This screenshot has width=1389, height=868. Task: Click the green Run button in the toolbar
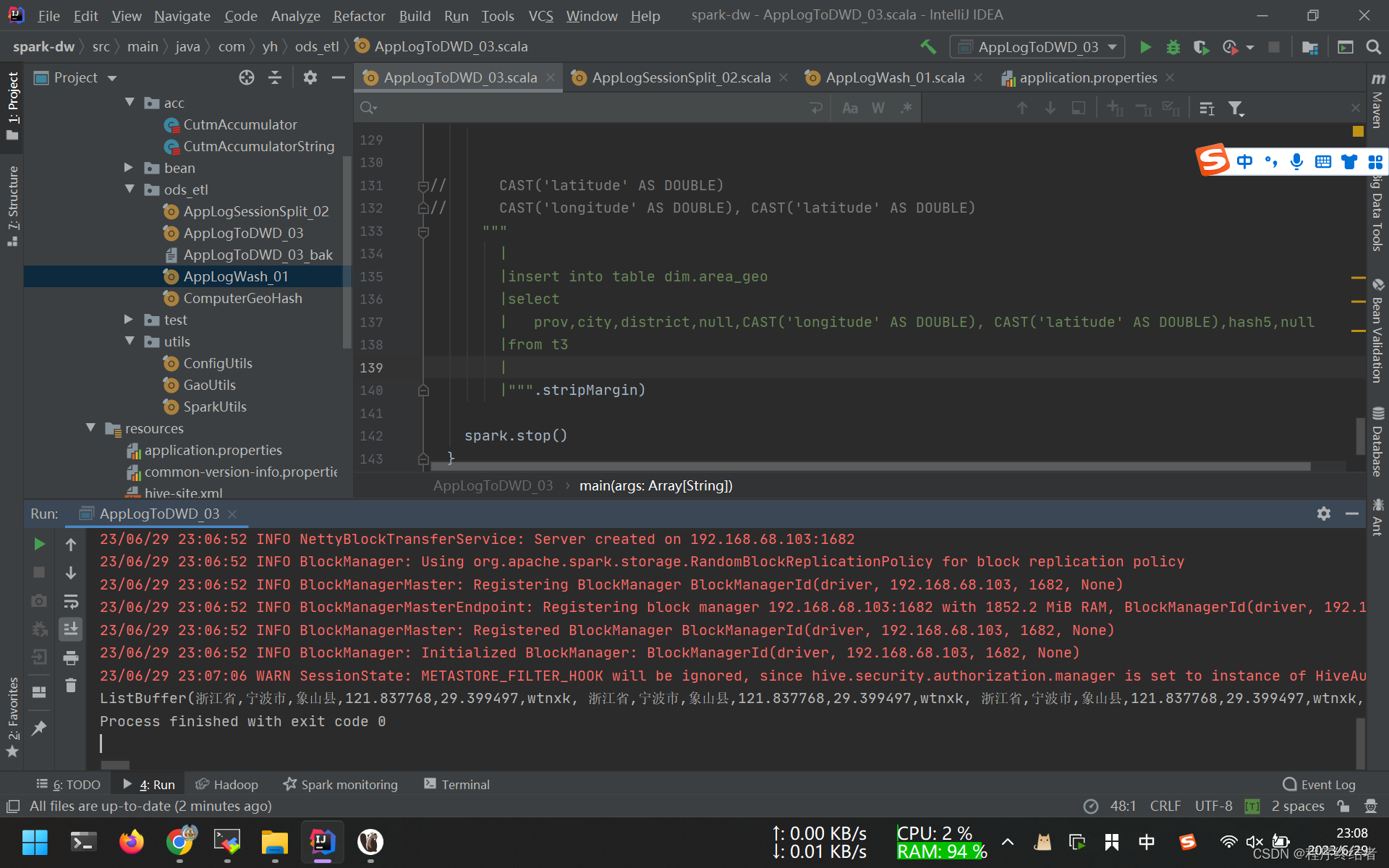(x=1145, y=47)
